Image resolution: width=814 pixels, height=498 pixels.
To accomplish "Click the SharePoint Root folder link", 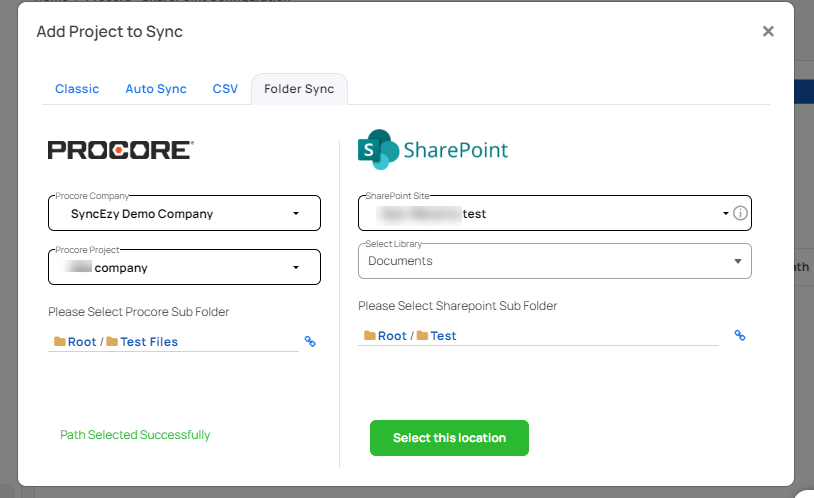I will 392,336.
